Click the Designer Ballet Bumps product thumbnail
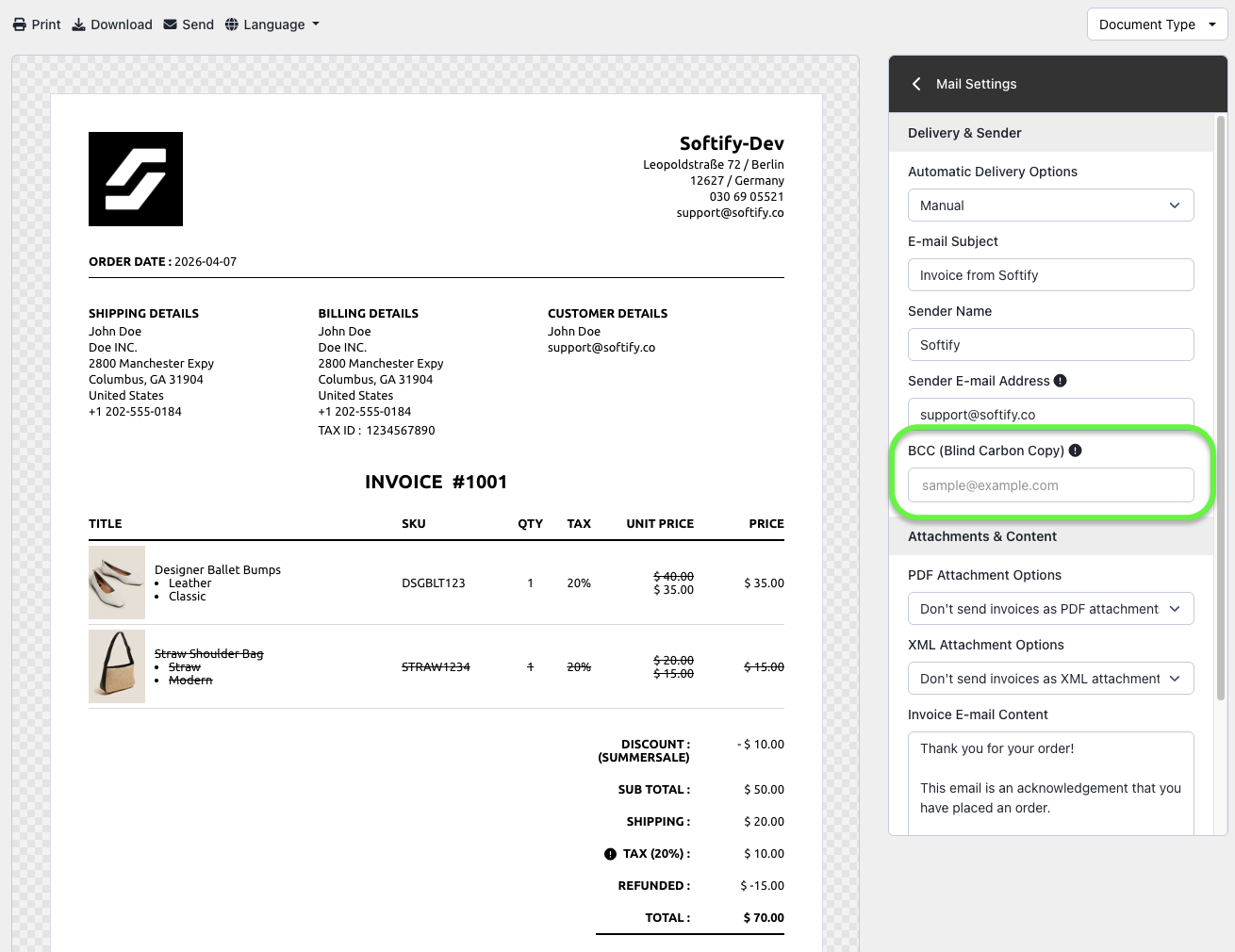Image resolution: width=1235 pixels, height=952 pixels. 117,583
